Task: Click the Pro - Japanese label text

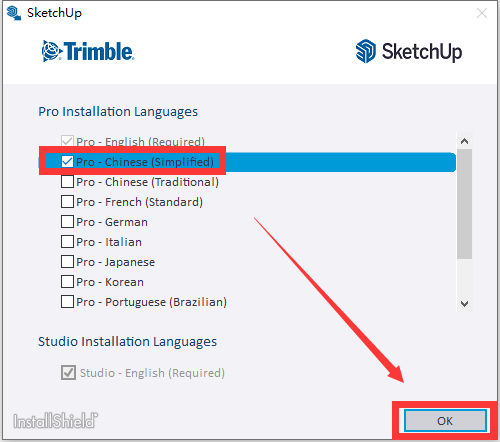Action: tap(116, 262)
